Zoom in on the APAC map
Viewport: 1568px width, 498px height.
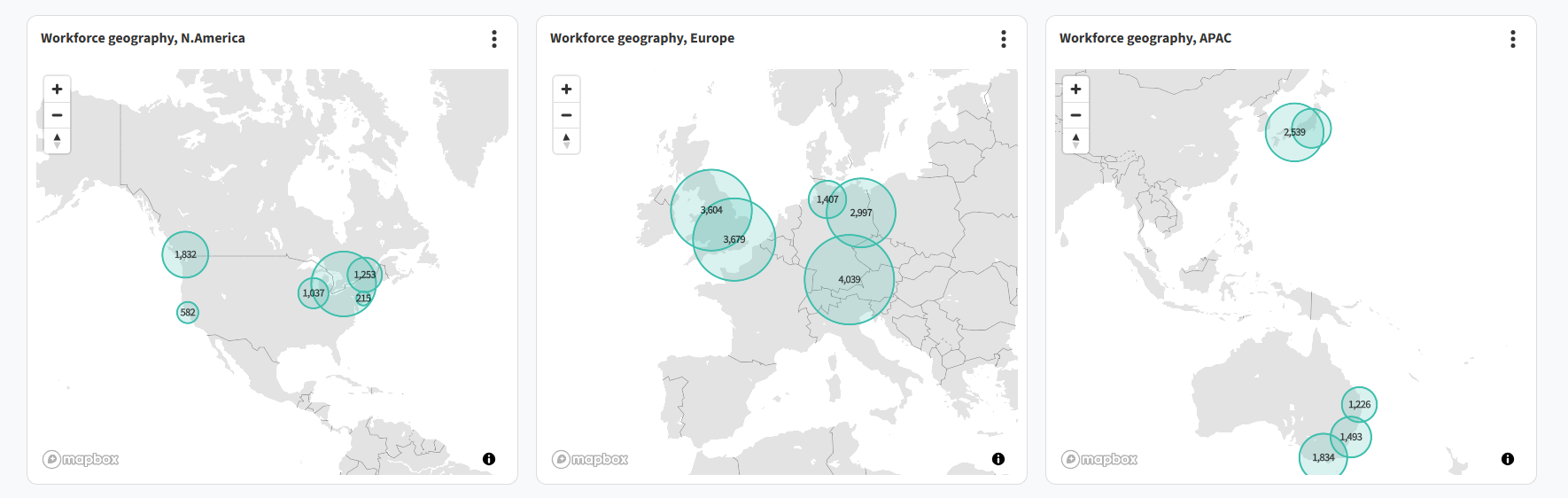[x=1075, y=89]
